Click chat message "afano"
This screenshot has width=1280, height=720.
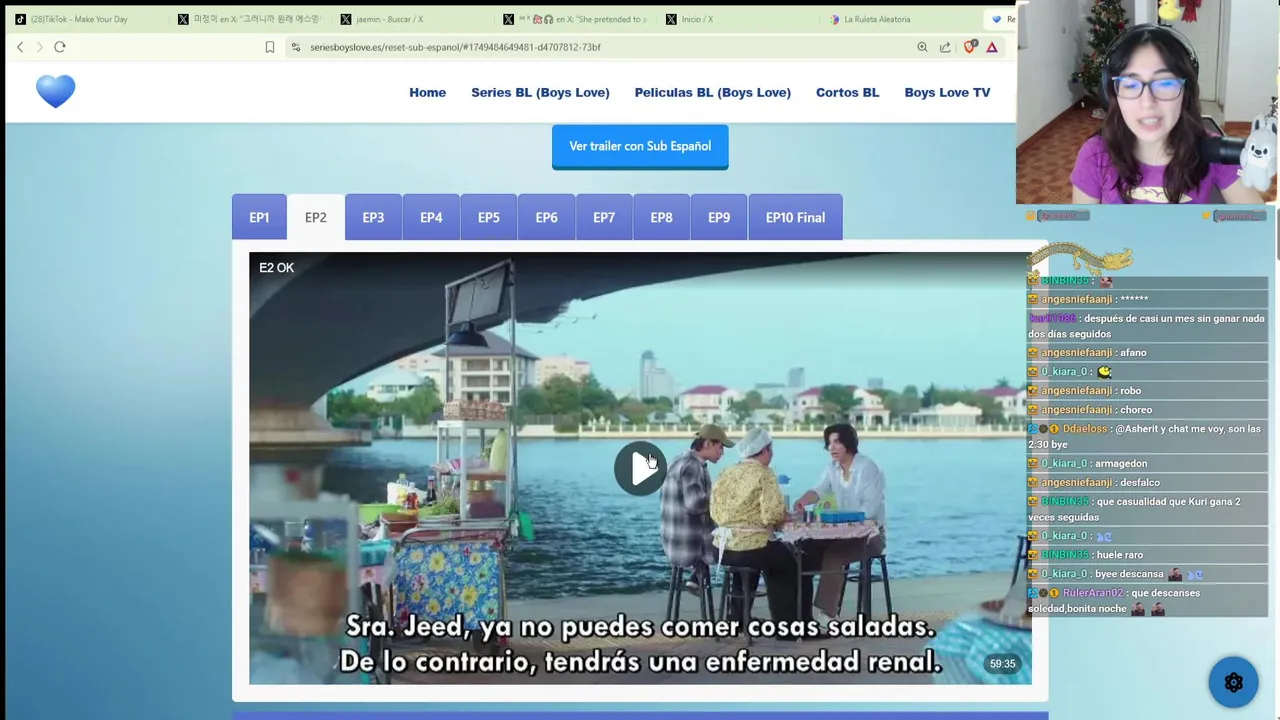point(1133,353)
